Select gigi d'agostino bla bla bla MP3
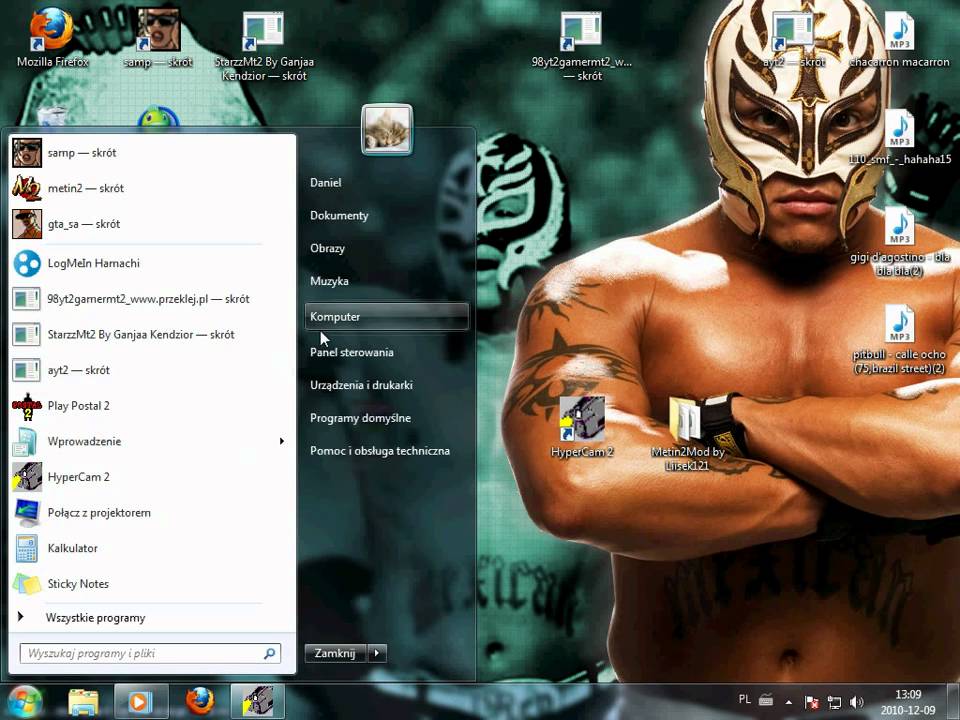Image resolution: width=960 pixels, height=720 pixels. tap(899, 241)
